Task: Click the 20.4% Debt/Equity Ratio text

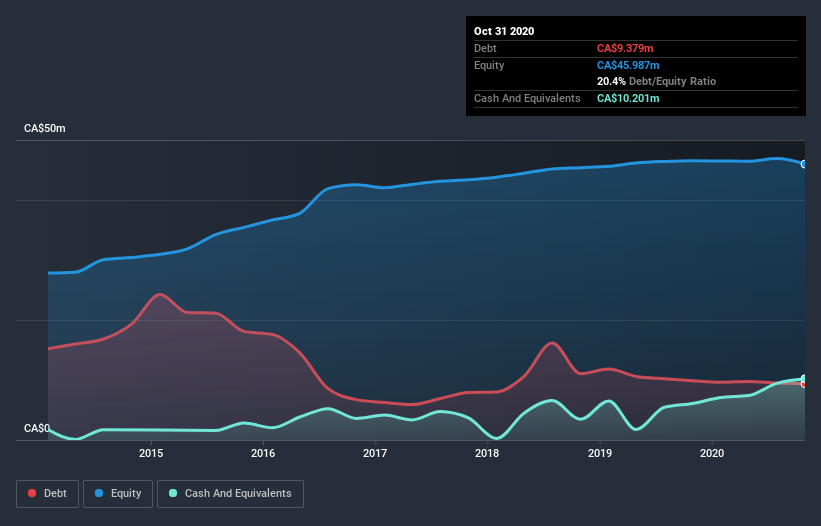Action: pos(657,81)
